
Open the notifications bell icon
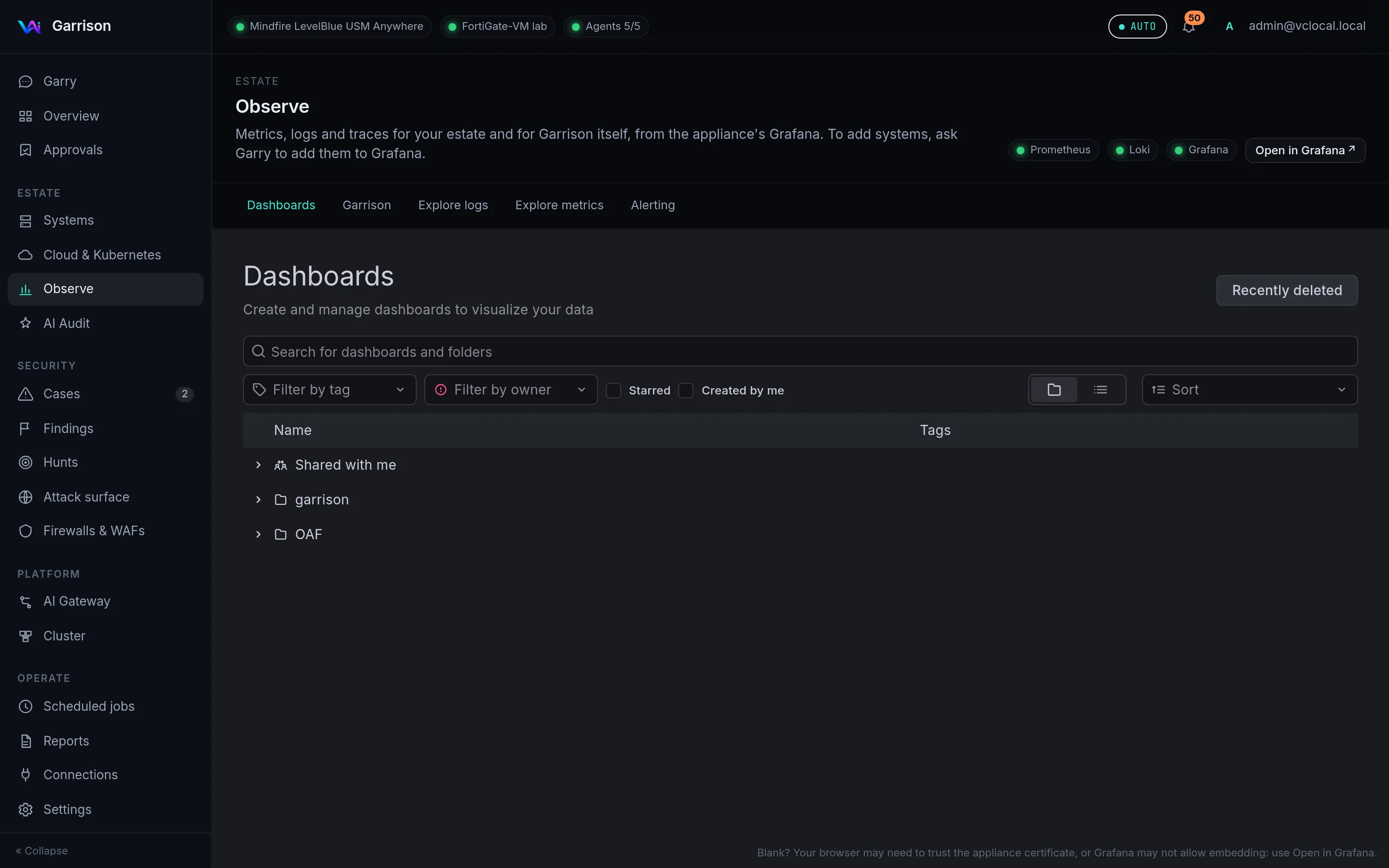point(1189,27)
